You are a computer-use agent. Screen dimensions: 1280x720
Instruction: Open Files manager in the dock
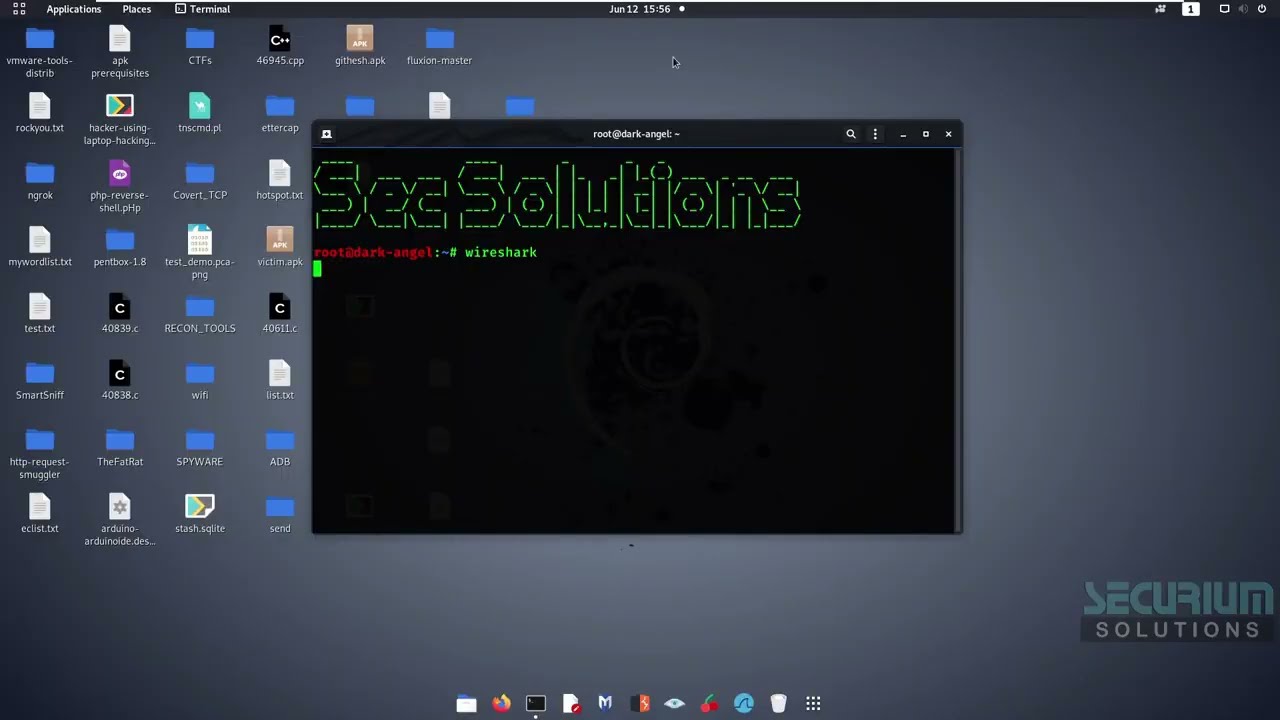click(x=467, y=704)
